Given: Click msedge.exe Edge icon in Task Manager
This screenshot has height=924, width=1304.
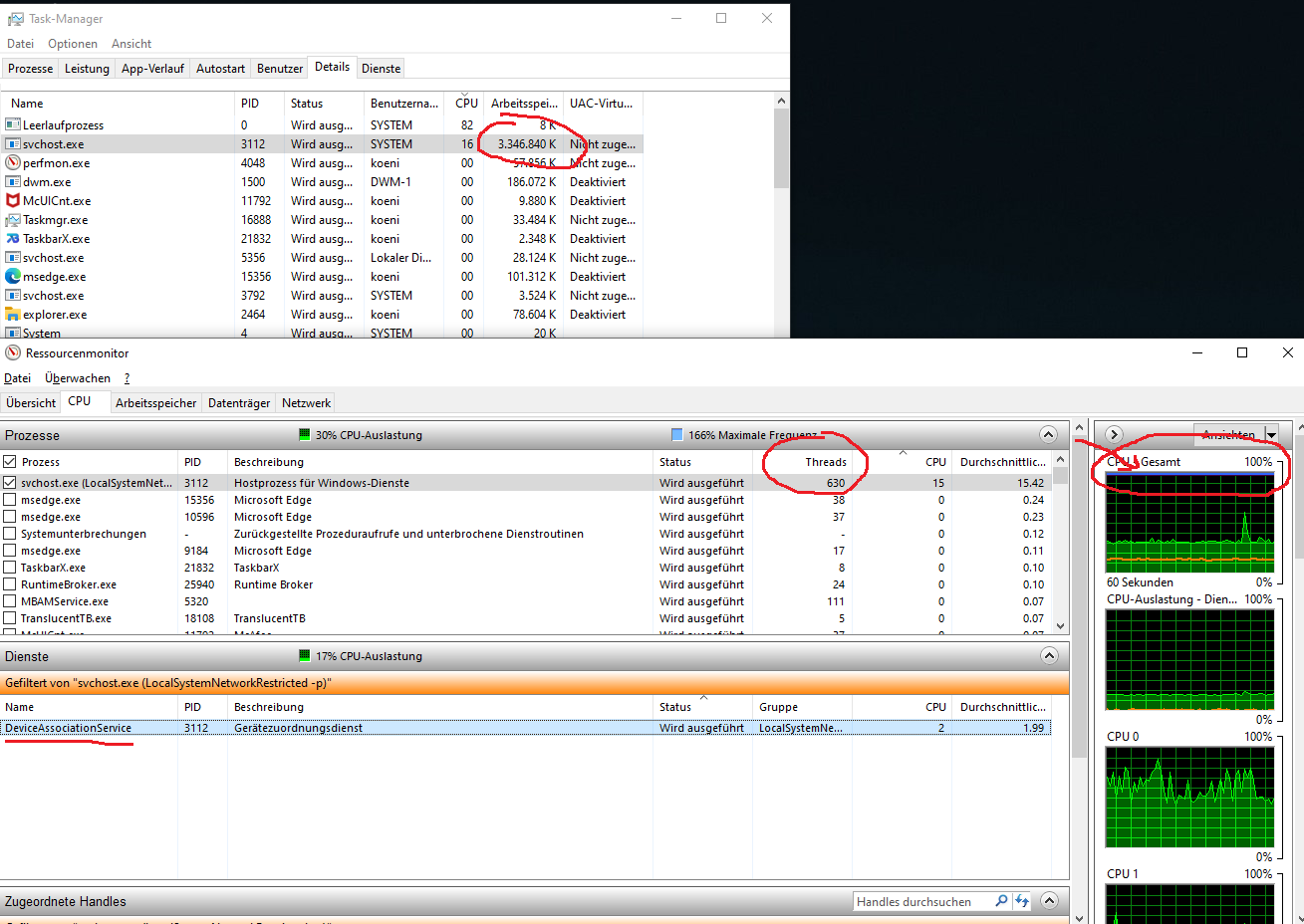Looking at the screenshot, I should pyautogui.click(x=13, y=277).
